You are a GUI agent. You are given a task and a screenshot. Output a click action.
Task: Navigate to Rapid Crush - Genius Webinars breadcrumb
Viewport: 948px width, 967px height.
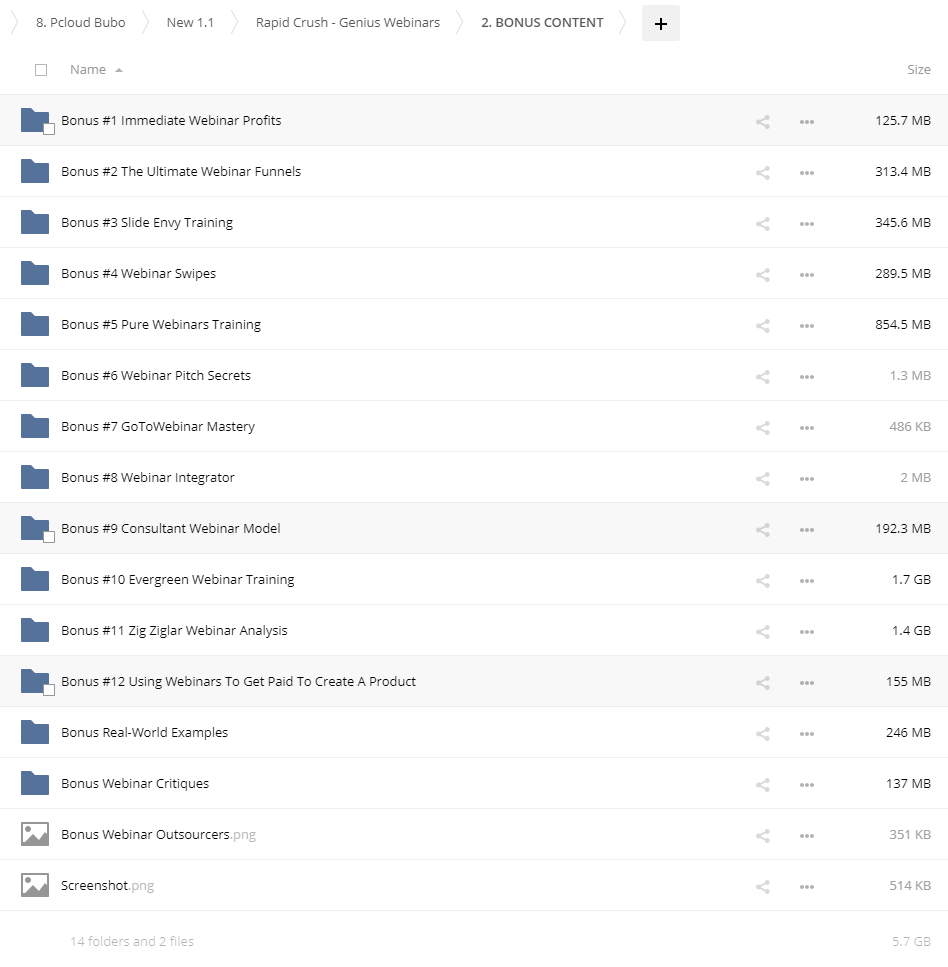pyautogui.click(x=347, y=23)
